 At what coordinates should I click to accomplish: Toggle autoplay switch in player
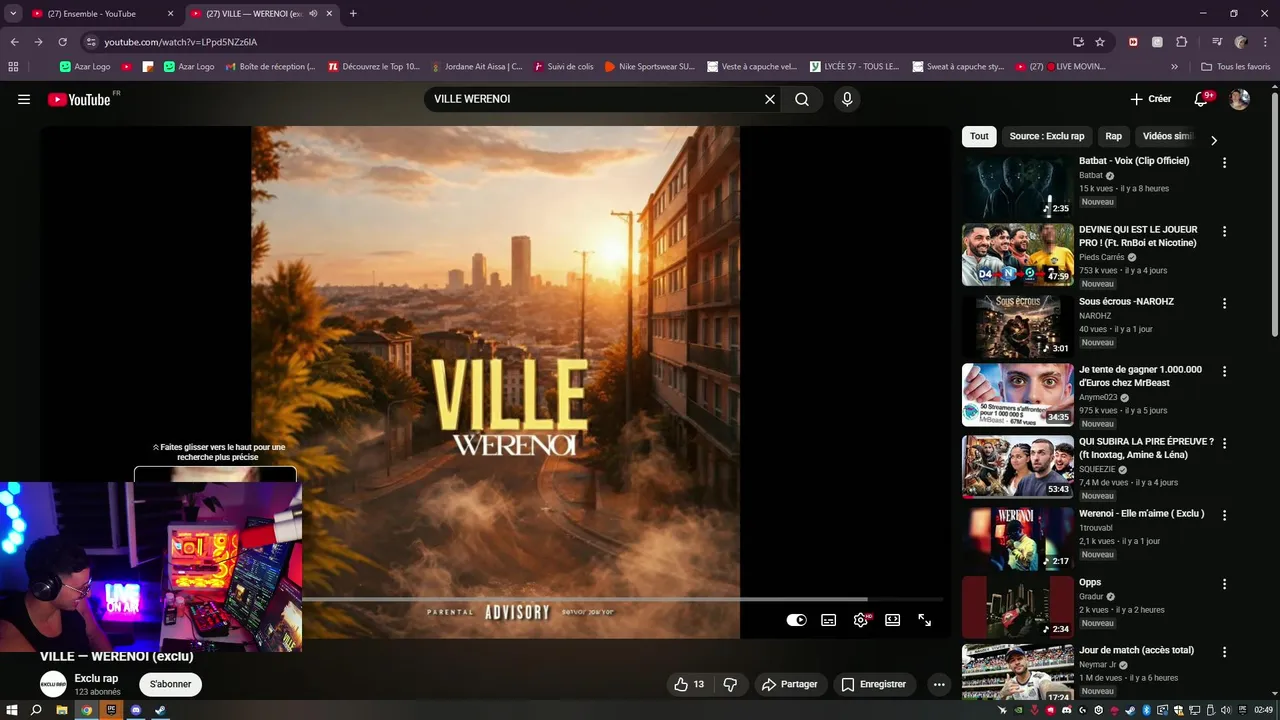pyautogui.click(x=796, y=620)
